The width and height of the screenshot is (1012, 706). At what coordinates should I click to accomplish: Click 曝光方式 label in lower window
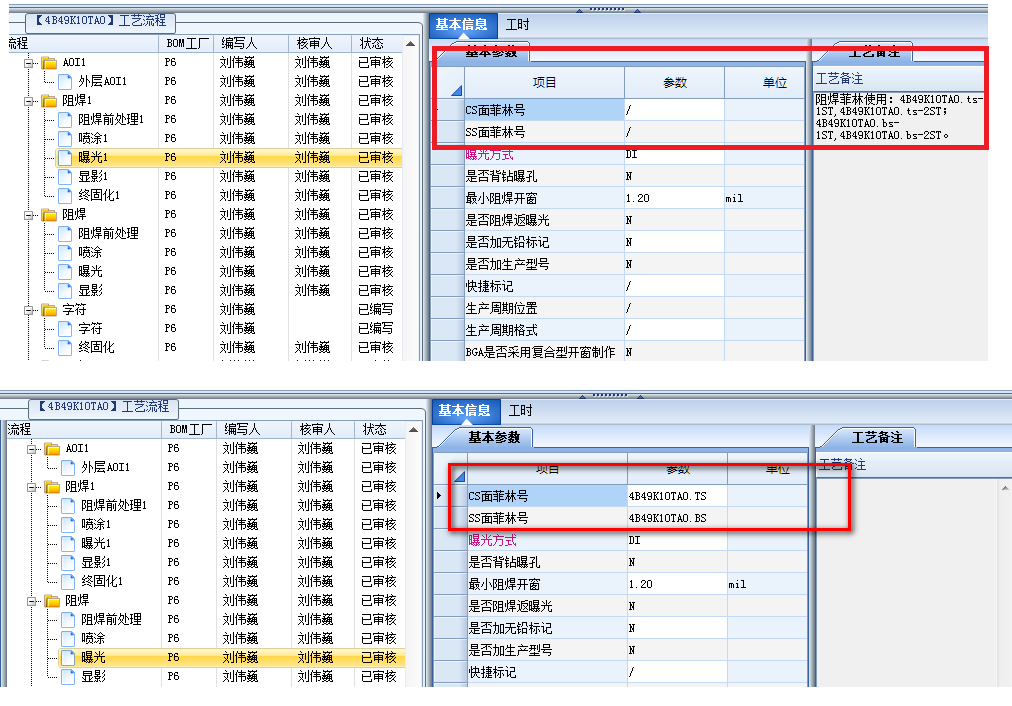coord(492,541)
